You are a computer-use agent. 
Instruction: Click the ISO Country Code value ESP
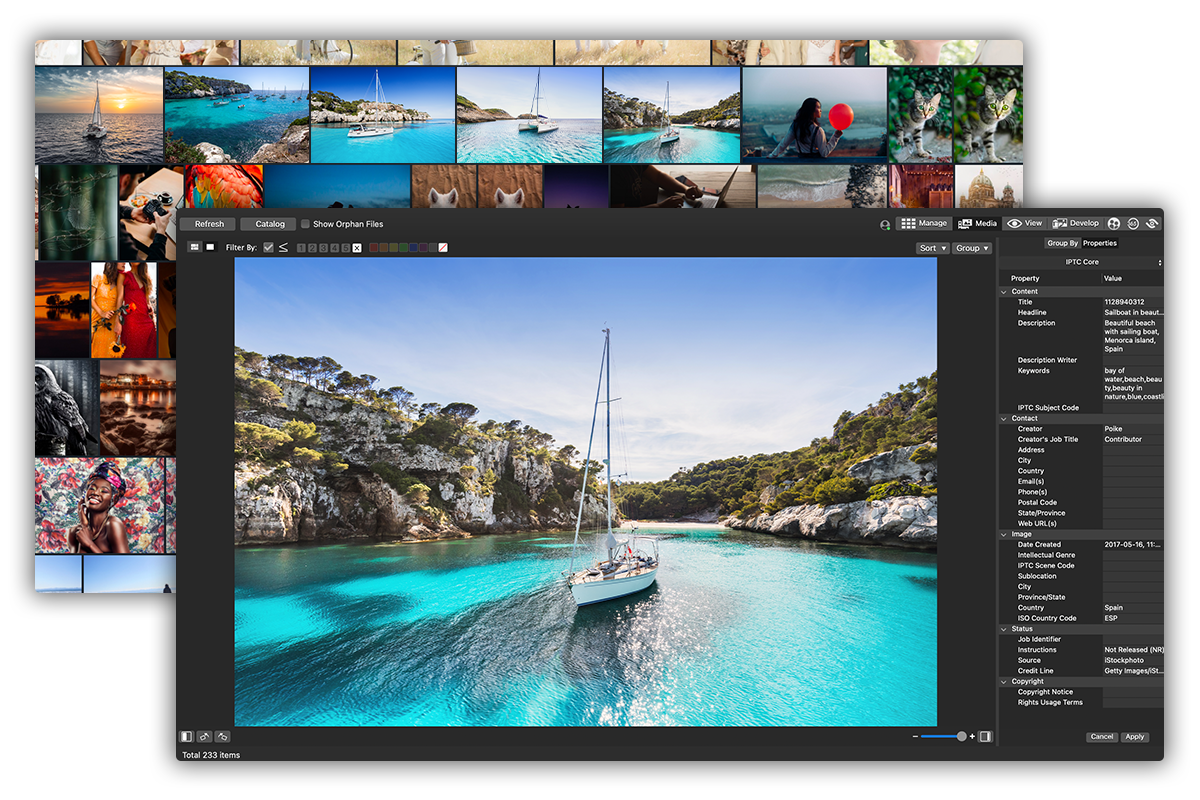click(x=1133, y=618)
